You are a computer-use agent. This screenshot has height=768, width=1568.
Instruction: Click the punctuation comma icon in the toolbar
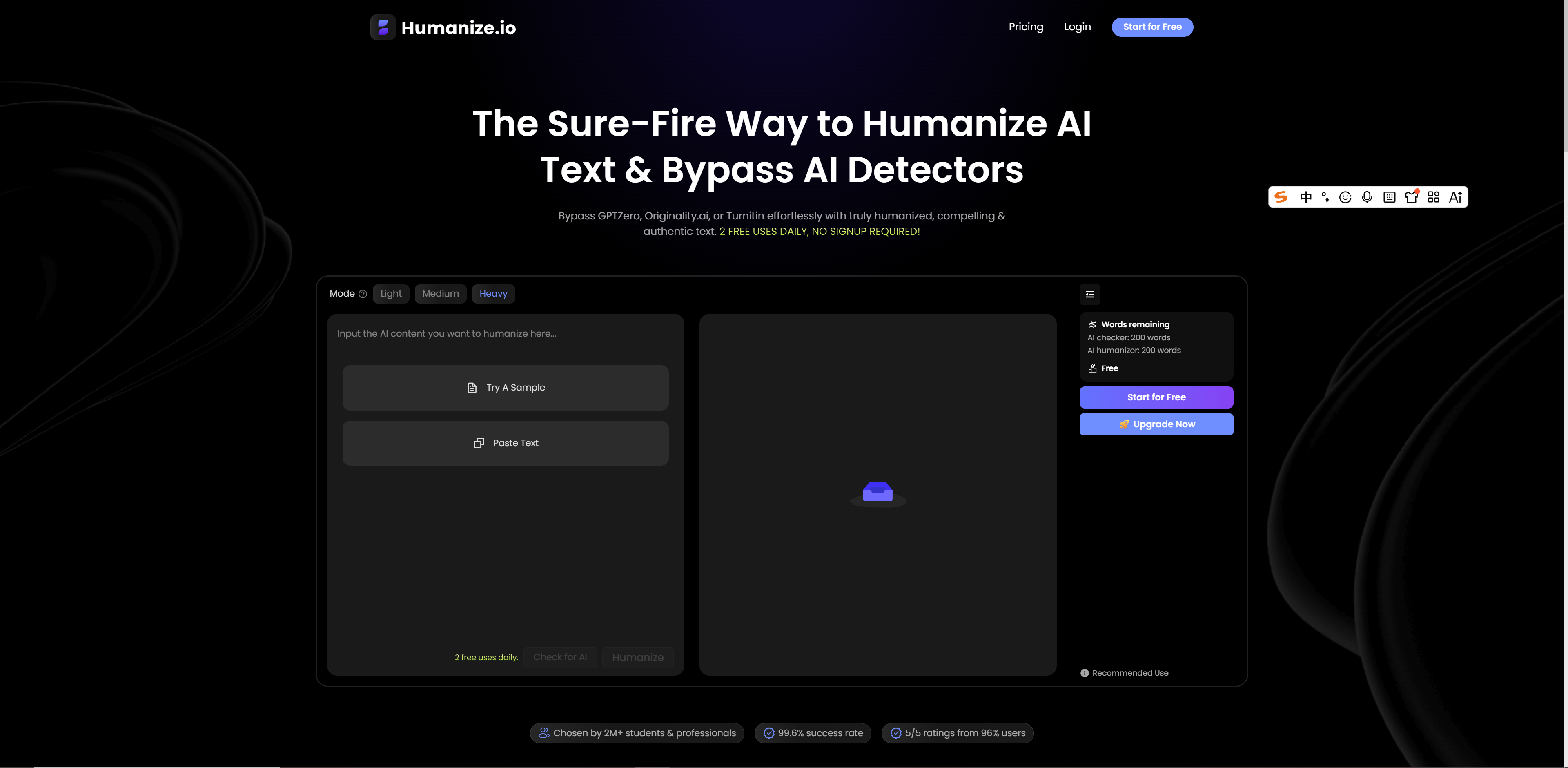(x=1325, y=197)
